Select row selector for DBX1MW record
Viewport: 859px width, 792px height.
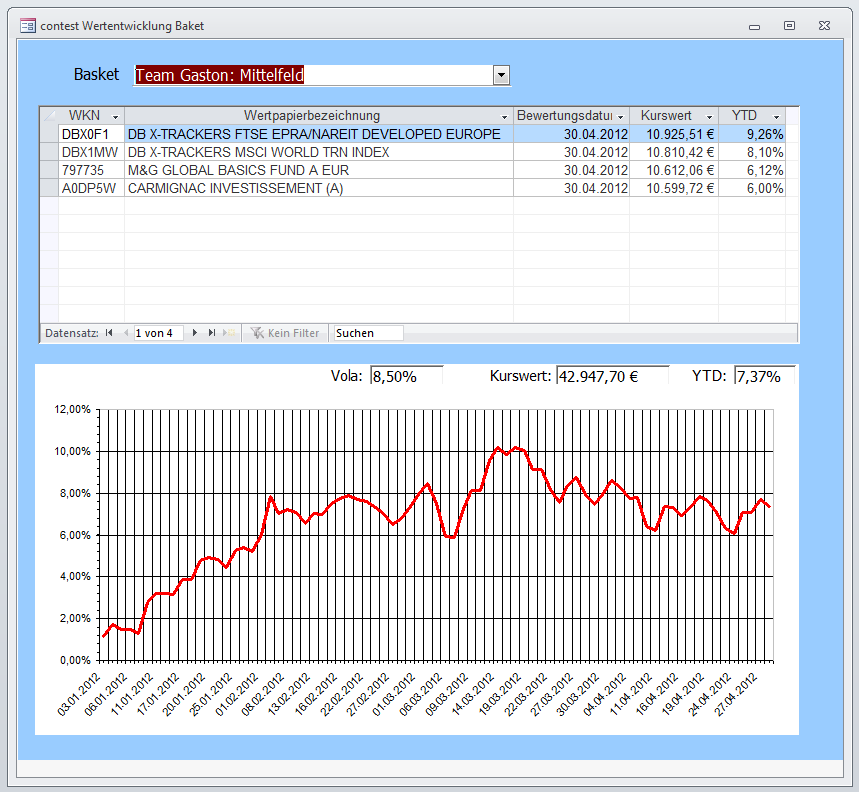tap(49, 152)
